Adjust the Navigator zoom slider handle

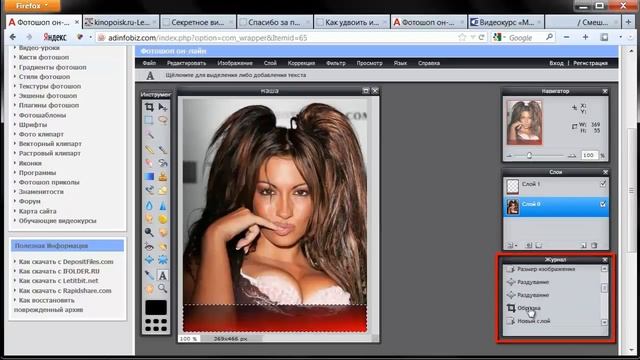(529, 156)
